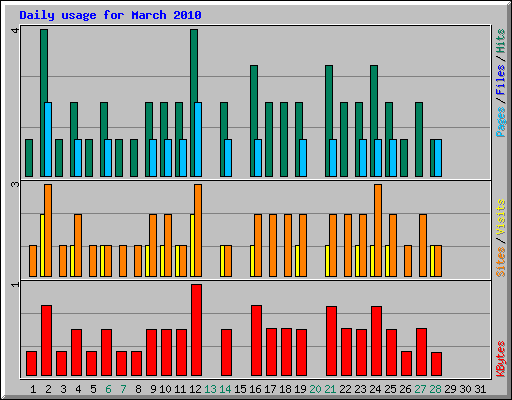Click day label 21 on the axis
The image size is (512, 400).
point(330,389)
